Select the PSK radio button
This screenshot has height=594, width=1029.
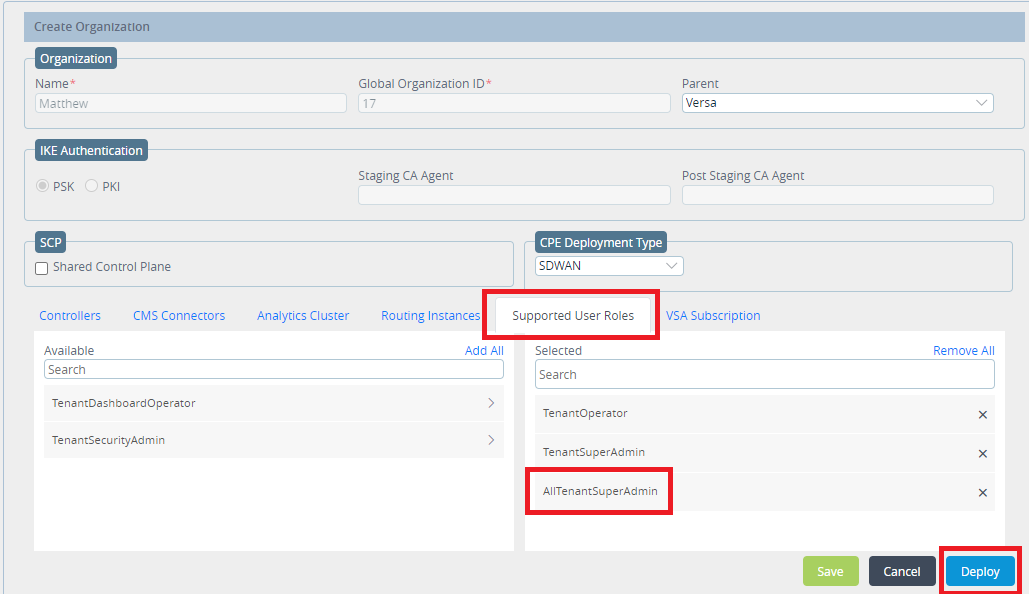coord(41,186)
